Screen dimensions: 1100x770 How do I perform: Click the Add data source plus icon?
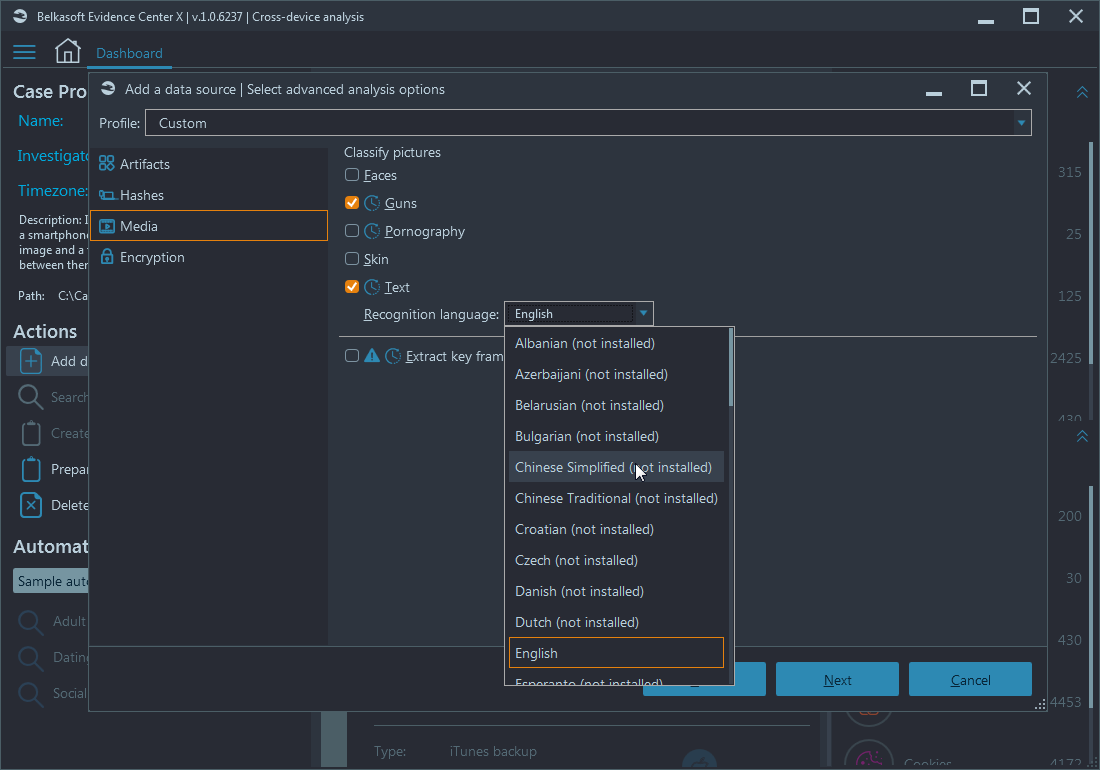point(31,361)
